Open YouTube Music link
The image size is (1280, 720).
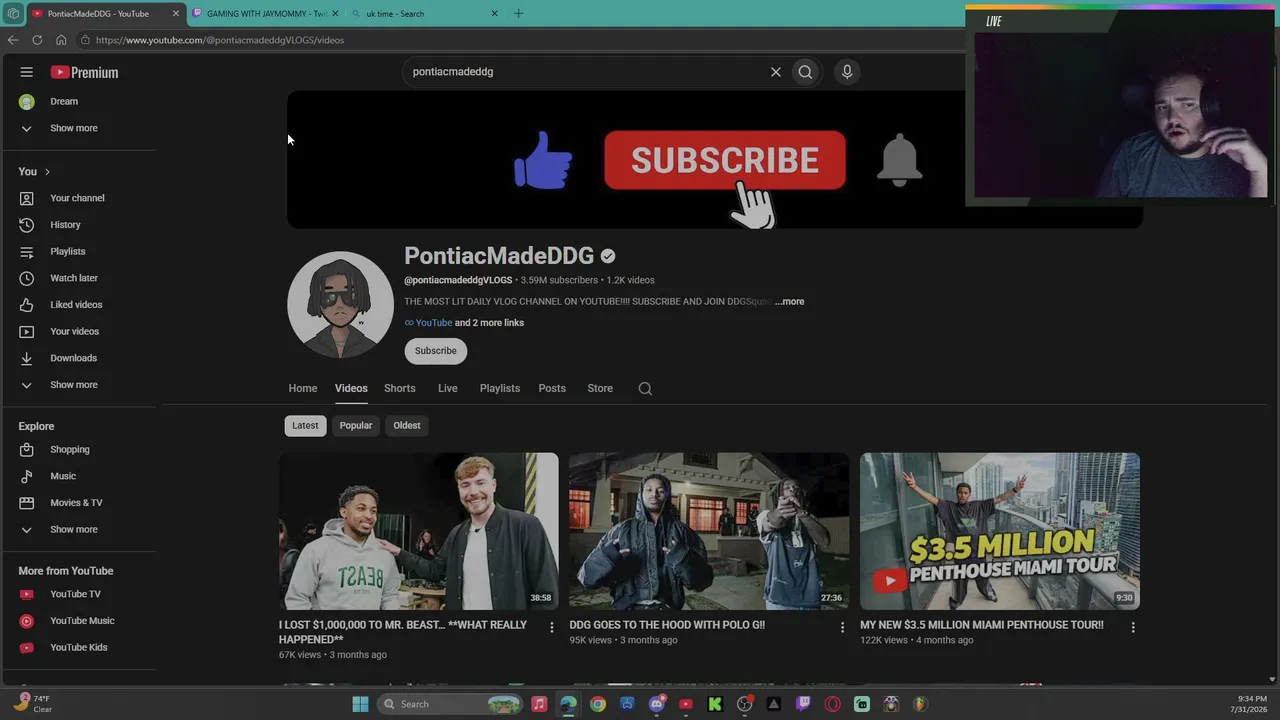tap(80, 621)
